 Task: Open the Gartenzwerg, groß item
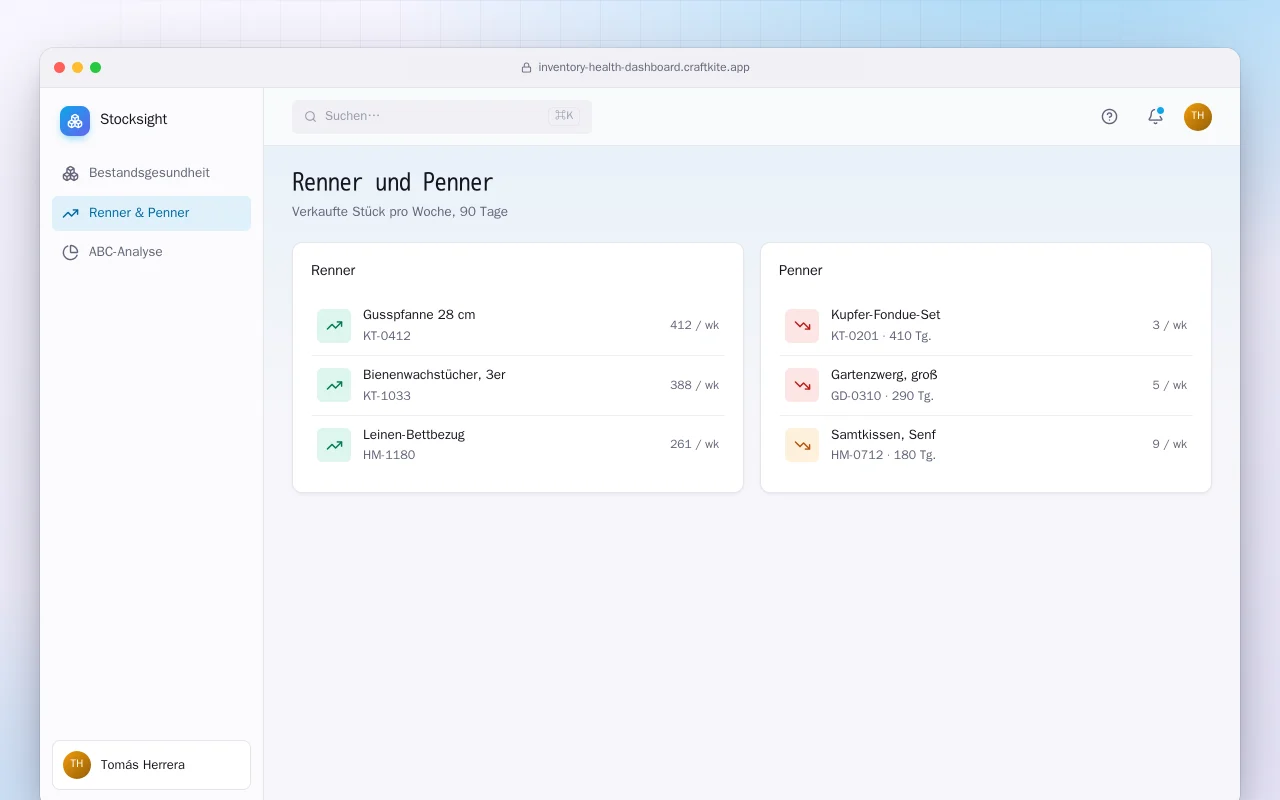click(x=986, y=385)
